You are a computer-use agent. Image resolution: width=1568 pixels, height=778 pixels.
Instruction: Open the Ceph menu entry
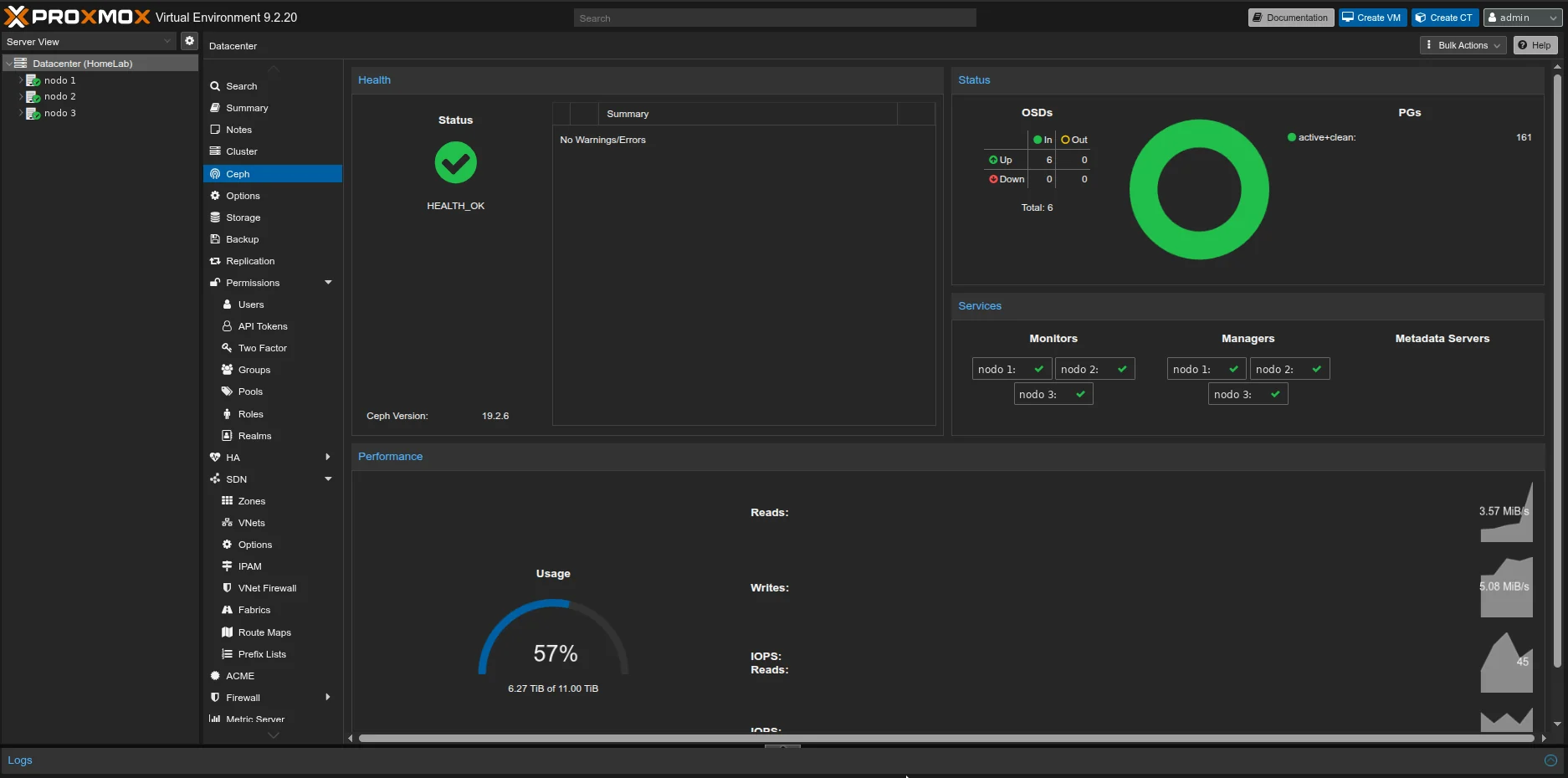point(273,173)
